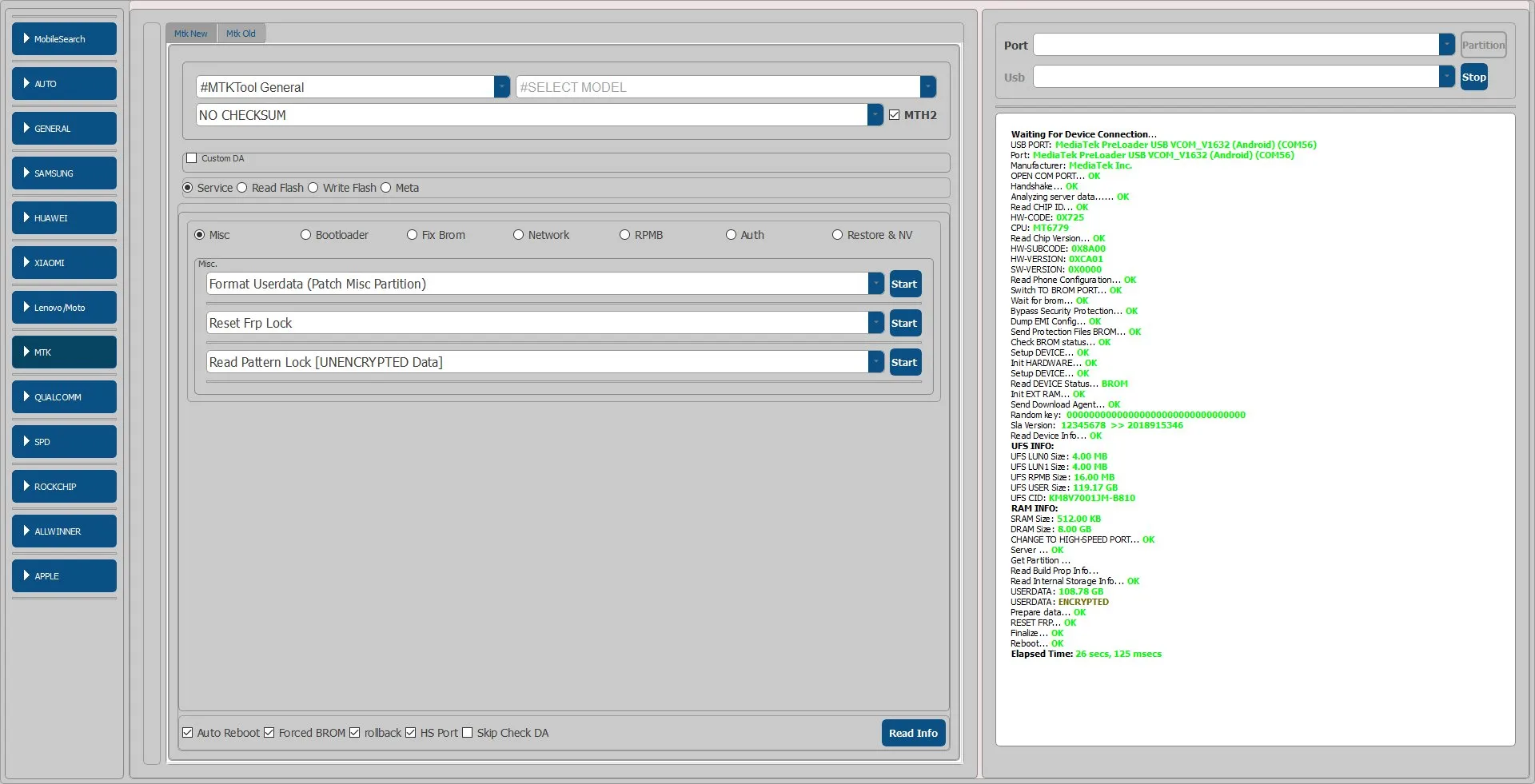Image resolution: width=1535 pixels, height=784 pixels.
Task: Open the MobileSearch sidebar section
Action: pos(64,39)
